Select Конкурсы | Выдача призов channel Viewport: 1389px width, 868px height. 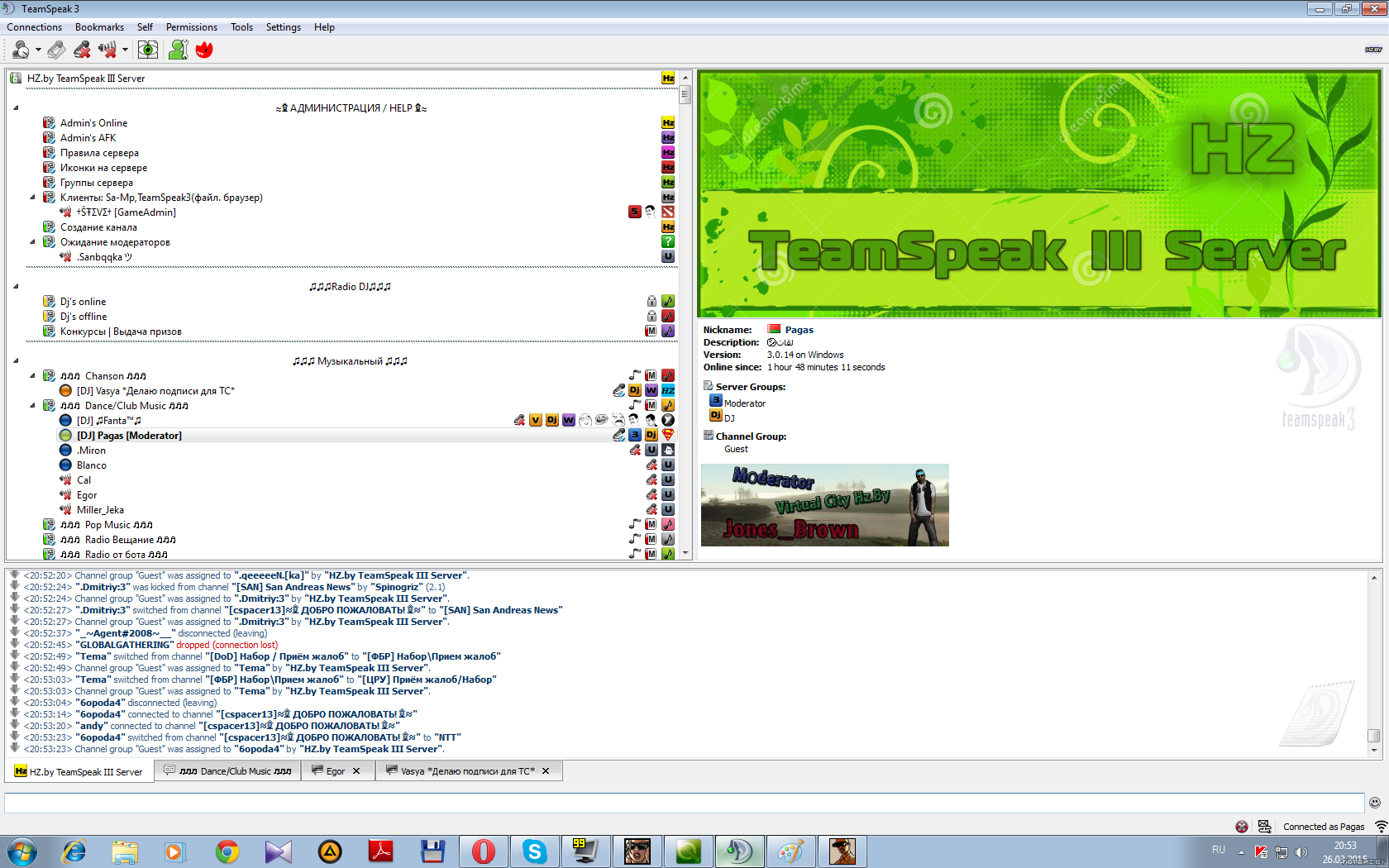(121, 331)
